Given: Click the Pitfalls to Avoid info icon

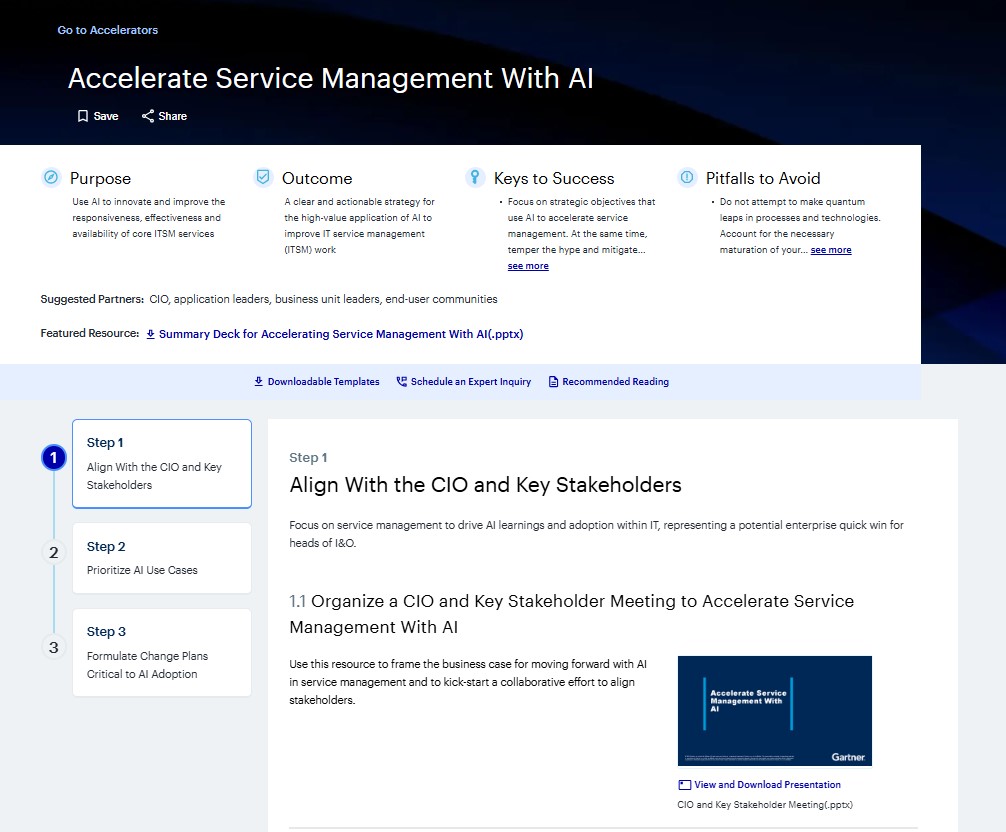Looking at the screenshot, I should pyautogui.click(x=687, y=177).
